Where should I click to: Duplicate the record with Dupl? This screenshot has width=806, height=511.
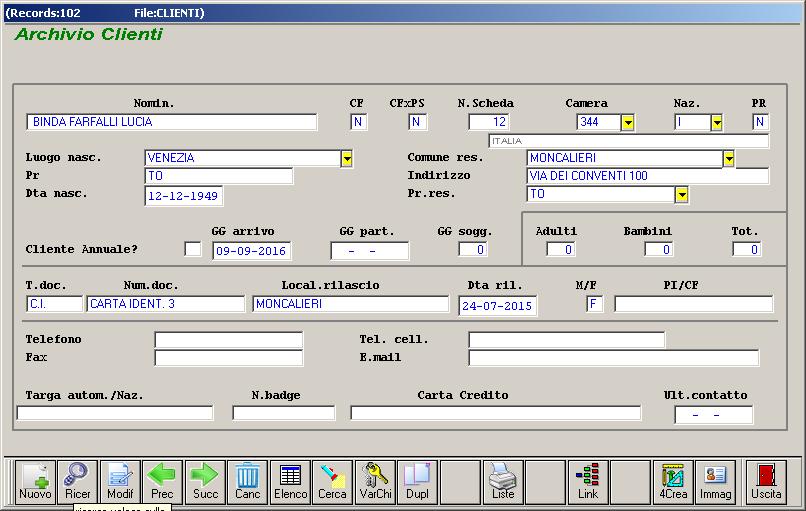tap(417, 482)
